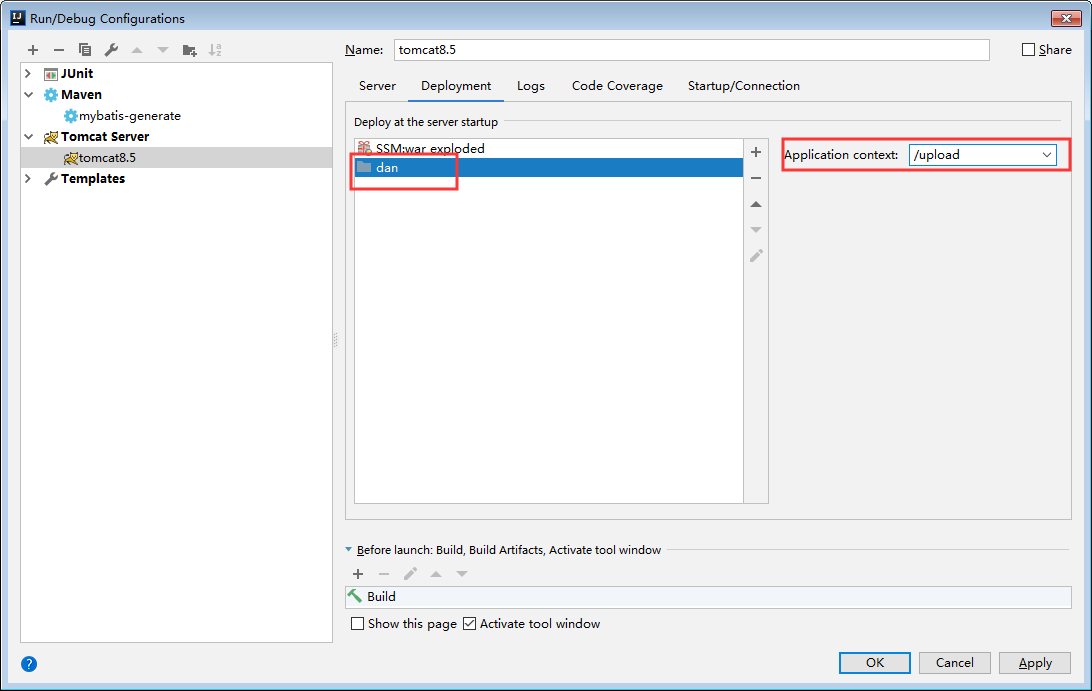Add before launch task plus icon
This screenshot has height=691, width=1092.
coord(358,574)
